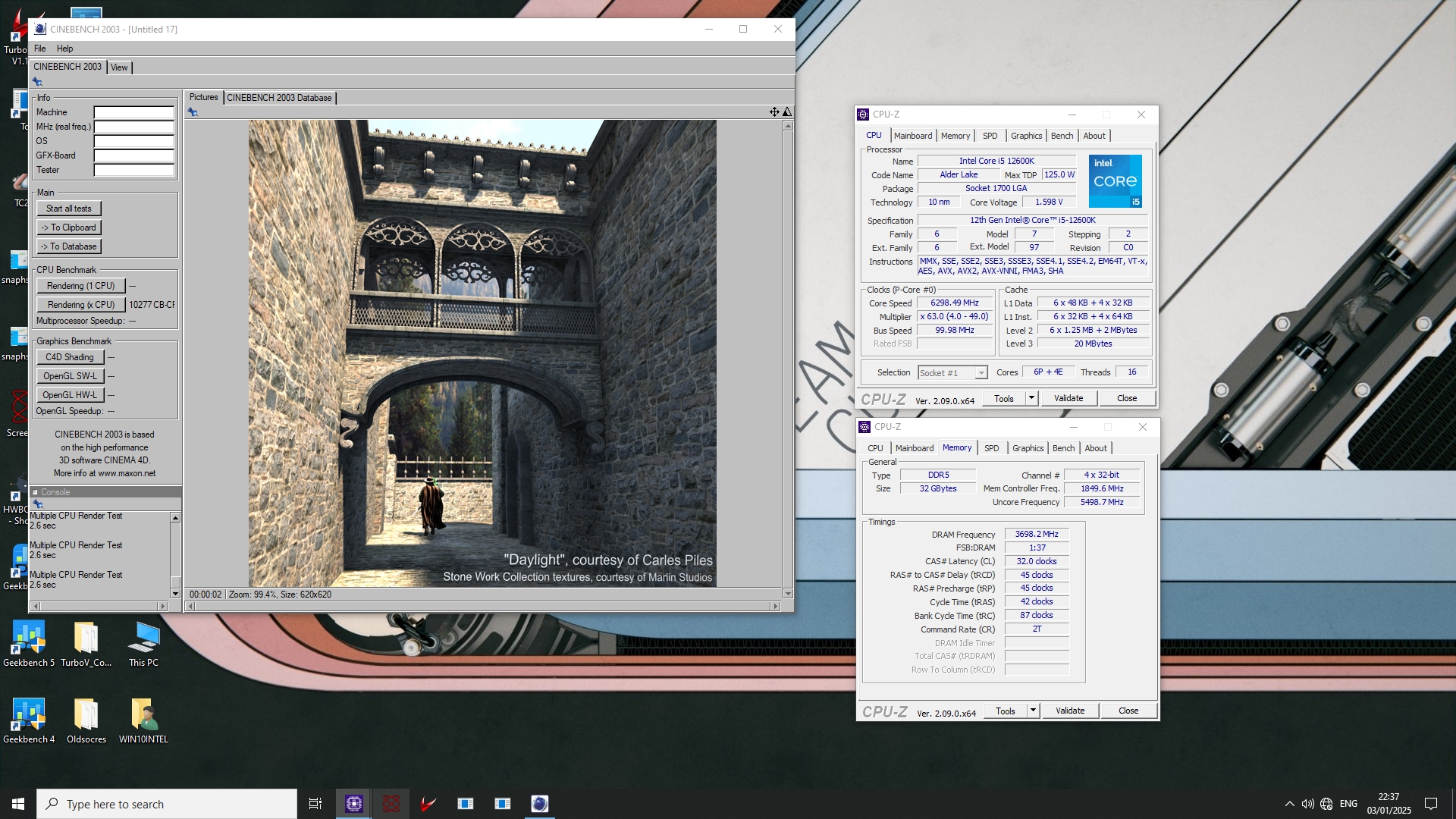
Task: Click the network globe icon in tray
Action: coord(1326,804)
